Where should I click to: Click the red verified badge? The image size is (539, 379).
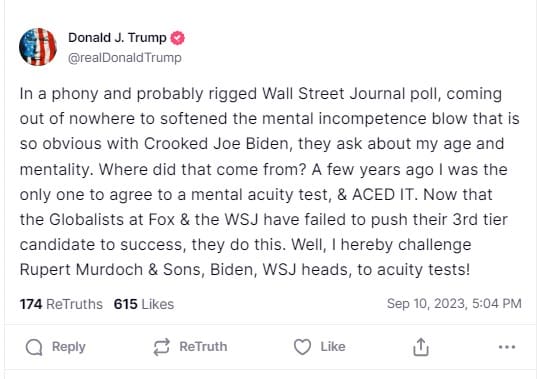[x=177, y=38]
